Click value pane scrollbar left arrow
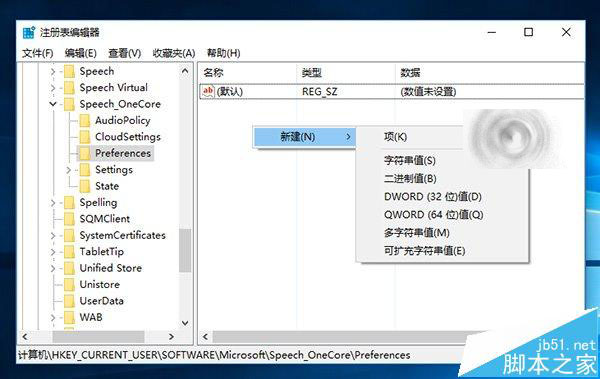The width and height of the screenshot is (600, 379). point(205,337)
